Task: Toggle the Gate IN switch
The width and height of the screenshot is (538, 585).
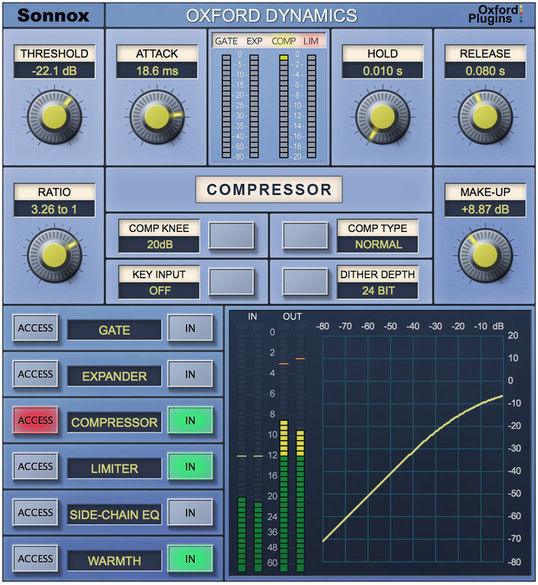Action: tap(190, 328)
